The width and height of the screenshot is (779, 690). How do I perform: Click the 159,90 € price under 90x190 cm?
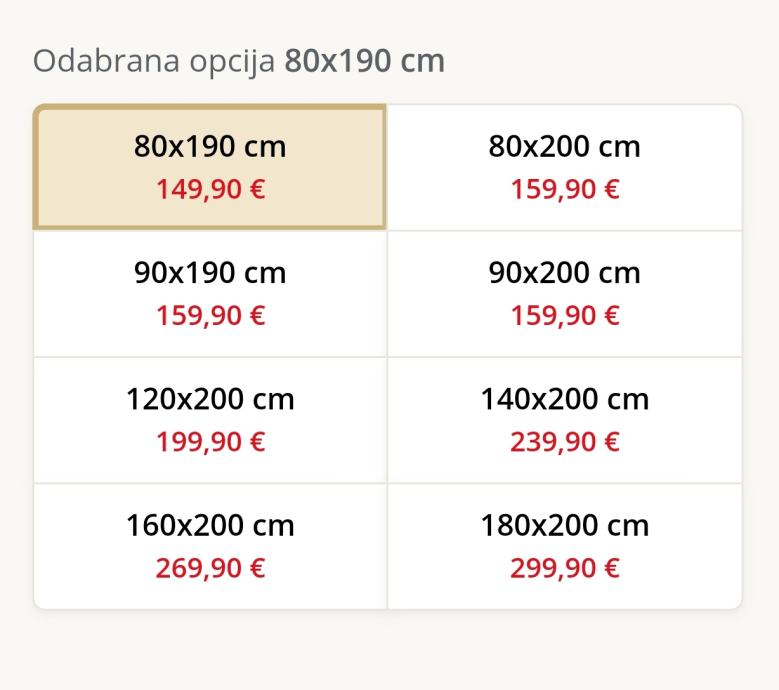pos(210,316)
